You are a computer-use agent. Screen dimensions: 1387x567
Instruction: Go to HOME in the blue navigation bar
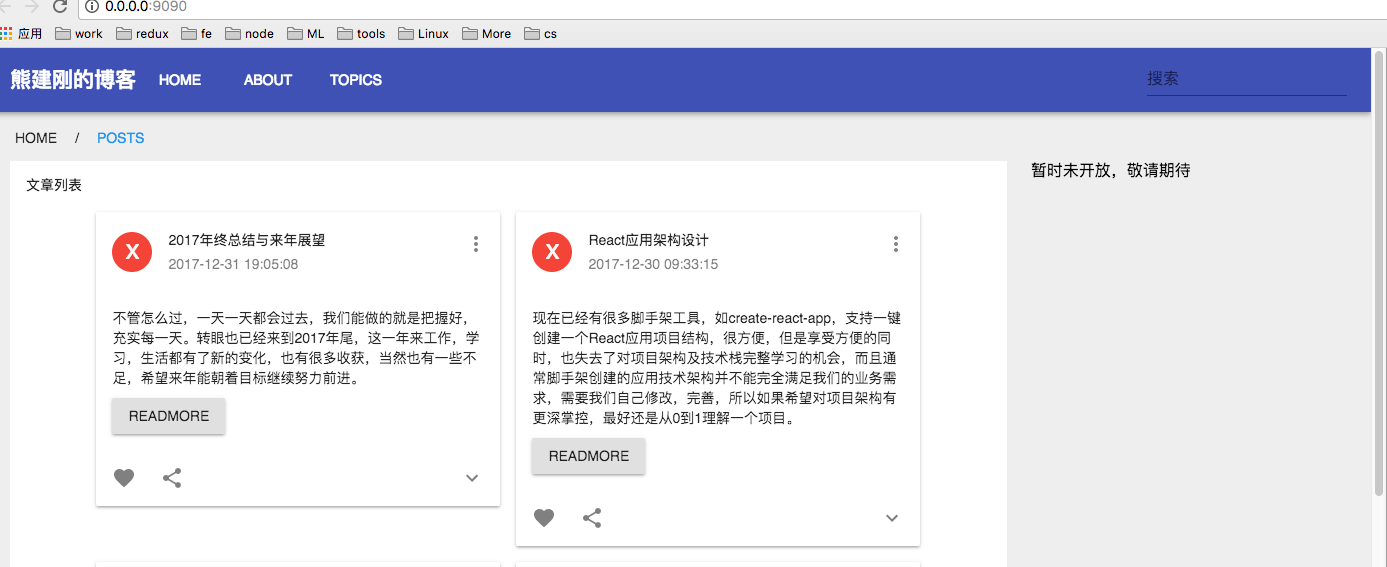pyautogui.click(x=180, y=80)
